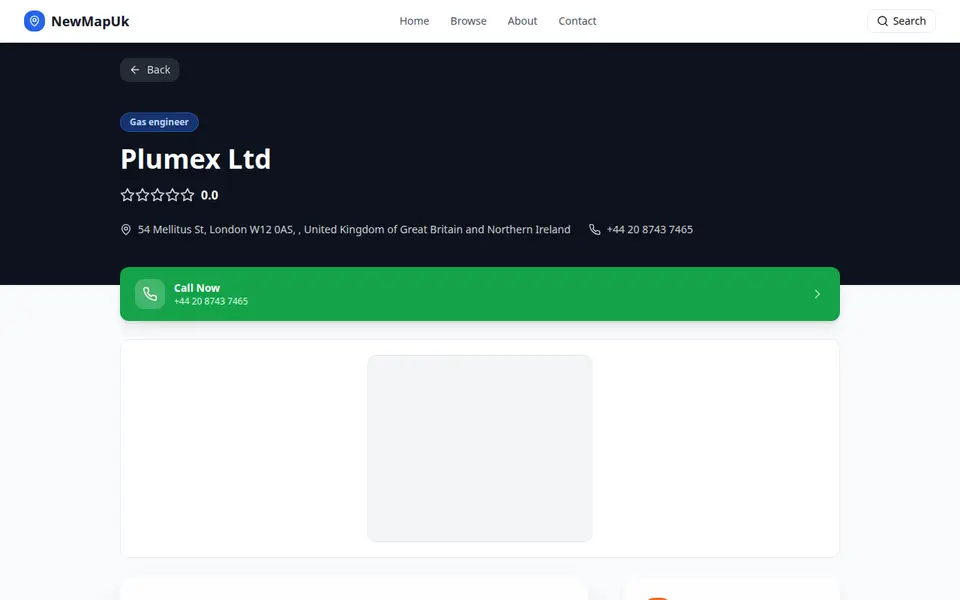This screenshot has height=600, width=960.
Task: Click the +44 20 8743 7465 header phone number
Action: [x=650, y=230]
